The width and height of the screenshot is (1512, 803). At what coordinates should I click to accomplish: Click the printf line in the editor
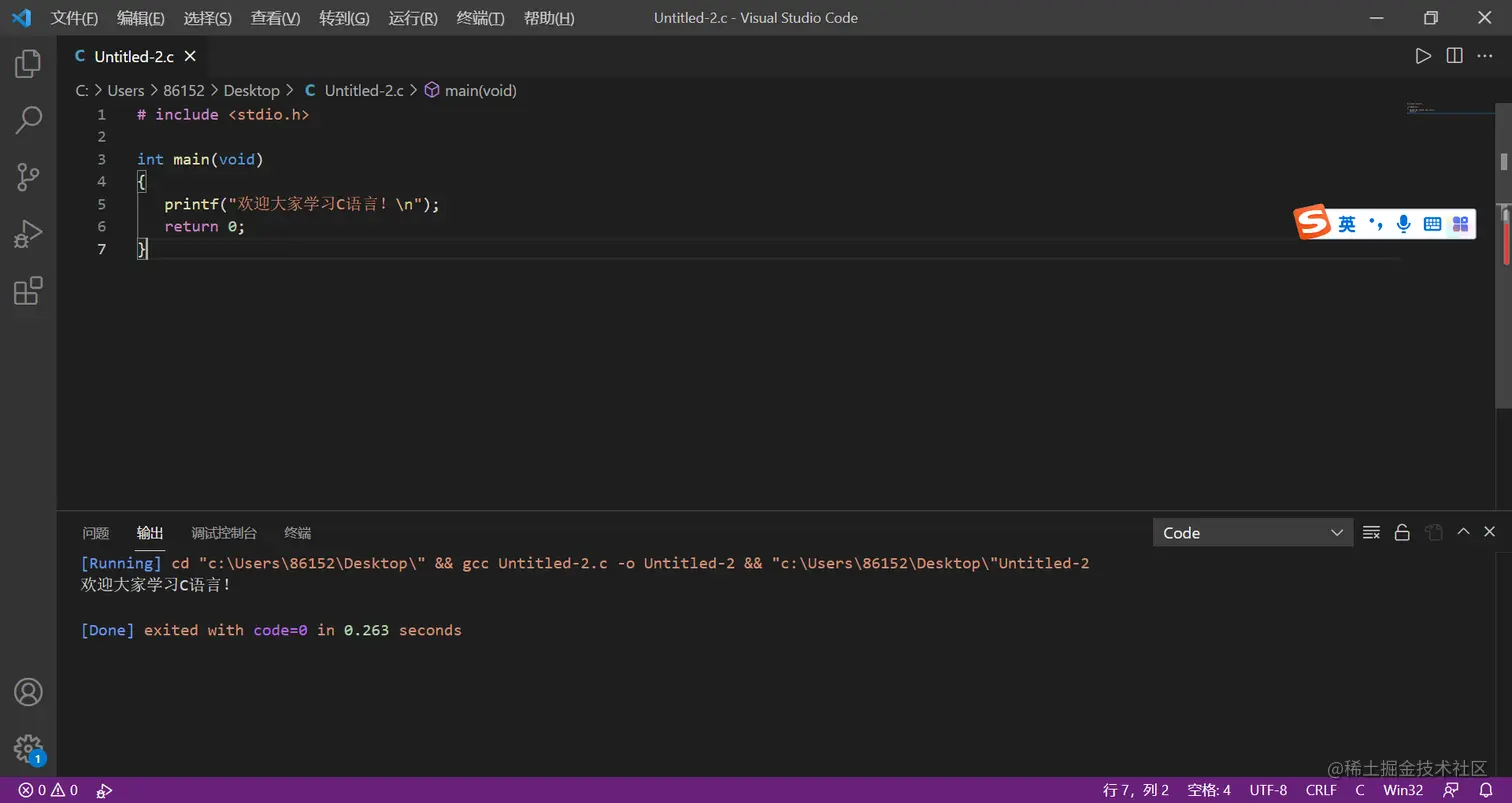pyautogui.click(x=302, y=204)
